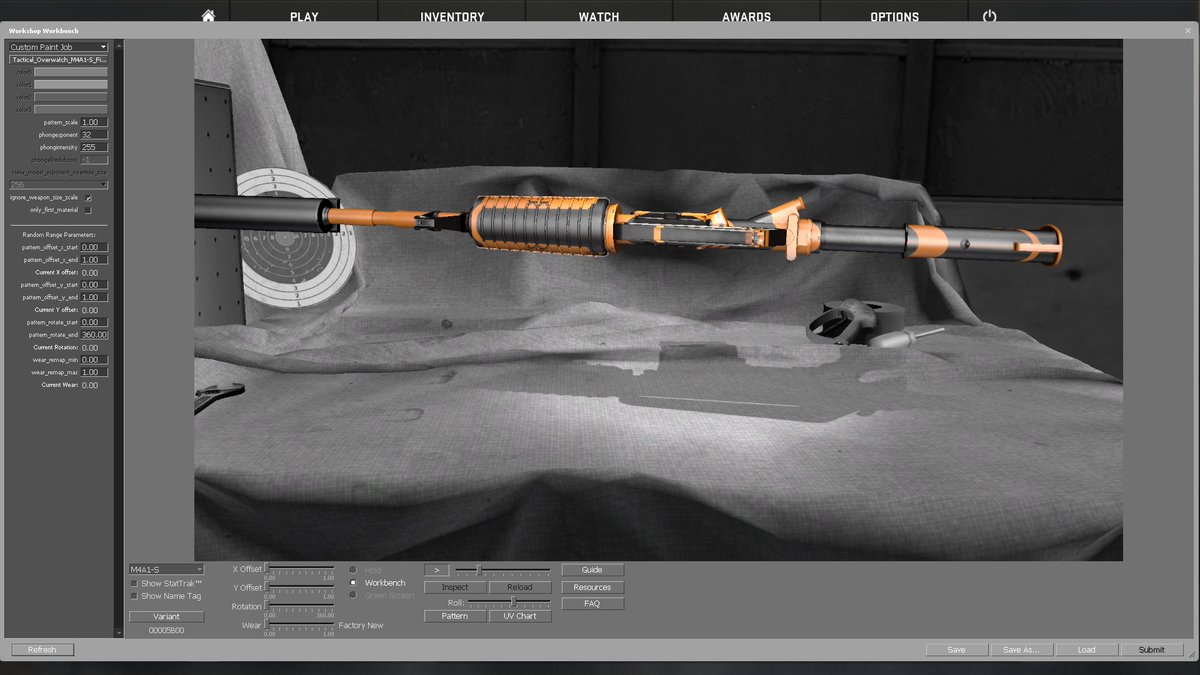Click the Rotation slider
The width and height of the screenshot is (1200, 675).
pos(300,606)
